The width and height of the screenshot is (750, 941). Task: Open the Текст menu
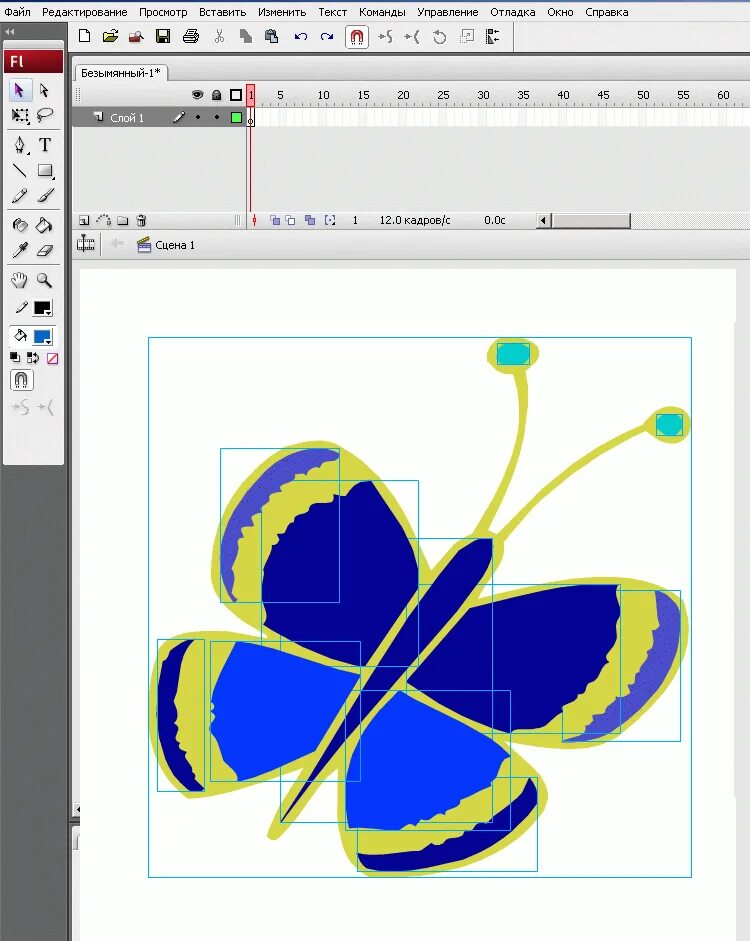tap(332, 12)
